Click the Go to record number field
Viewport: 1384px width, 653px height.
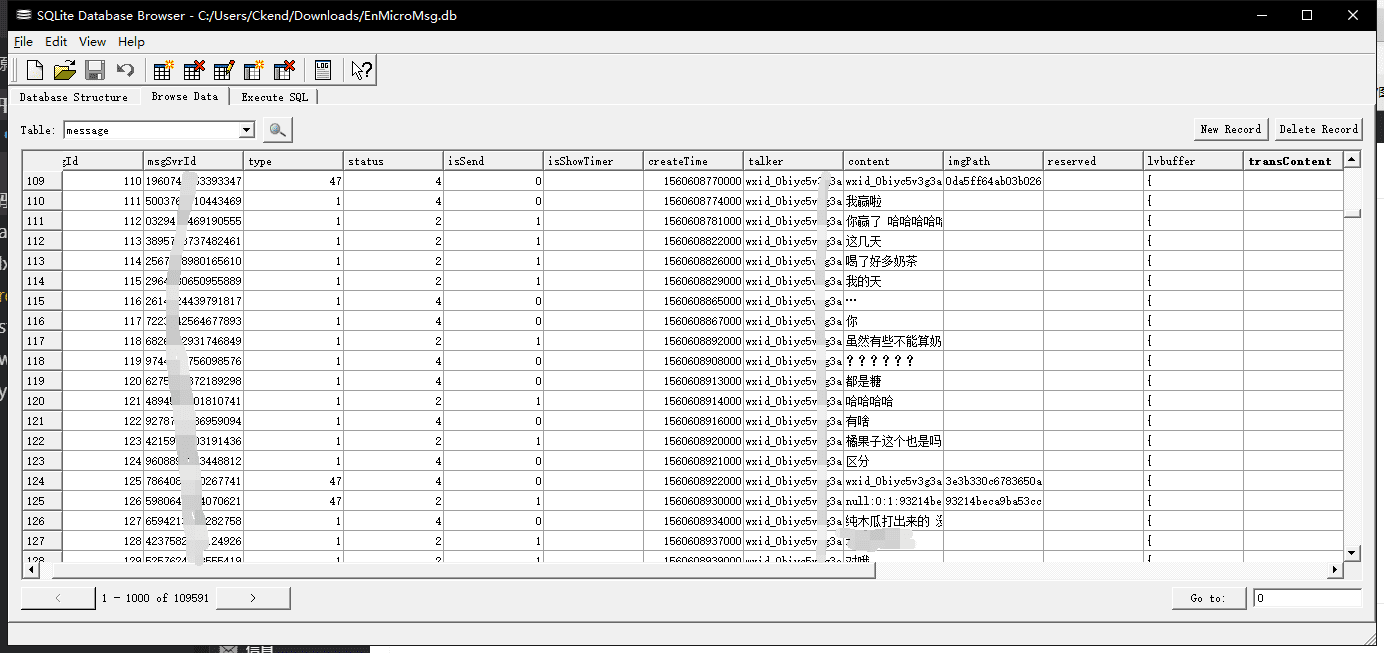point(1306,598)
